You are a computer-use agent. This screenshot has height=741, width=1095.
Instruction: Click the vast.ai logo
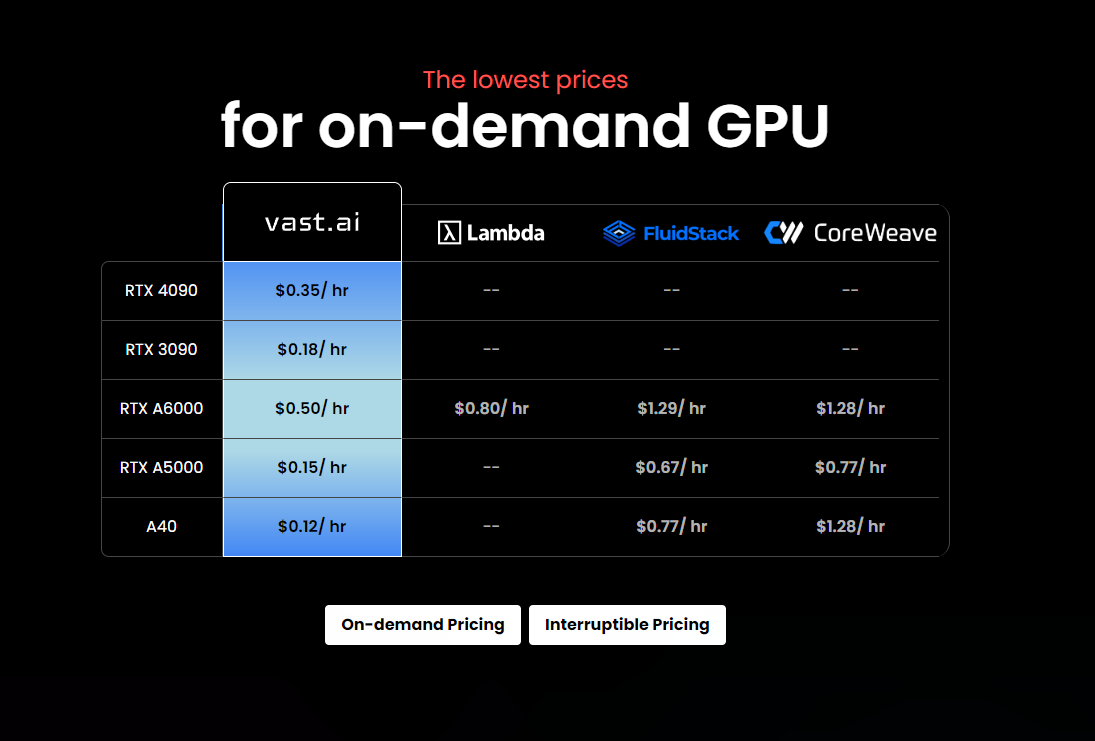tap(311, 223)
